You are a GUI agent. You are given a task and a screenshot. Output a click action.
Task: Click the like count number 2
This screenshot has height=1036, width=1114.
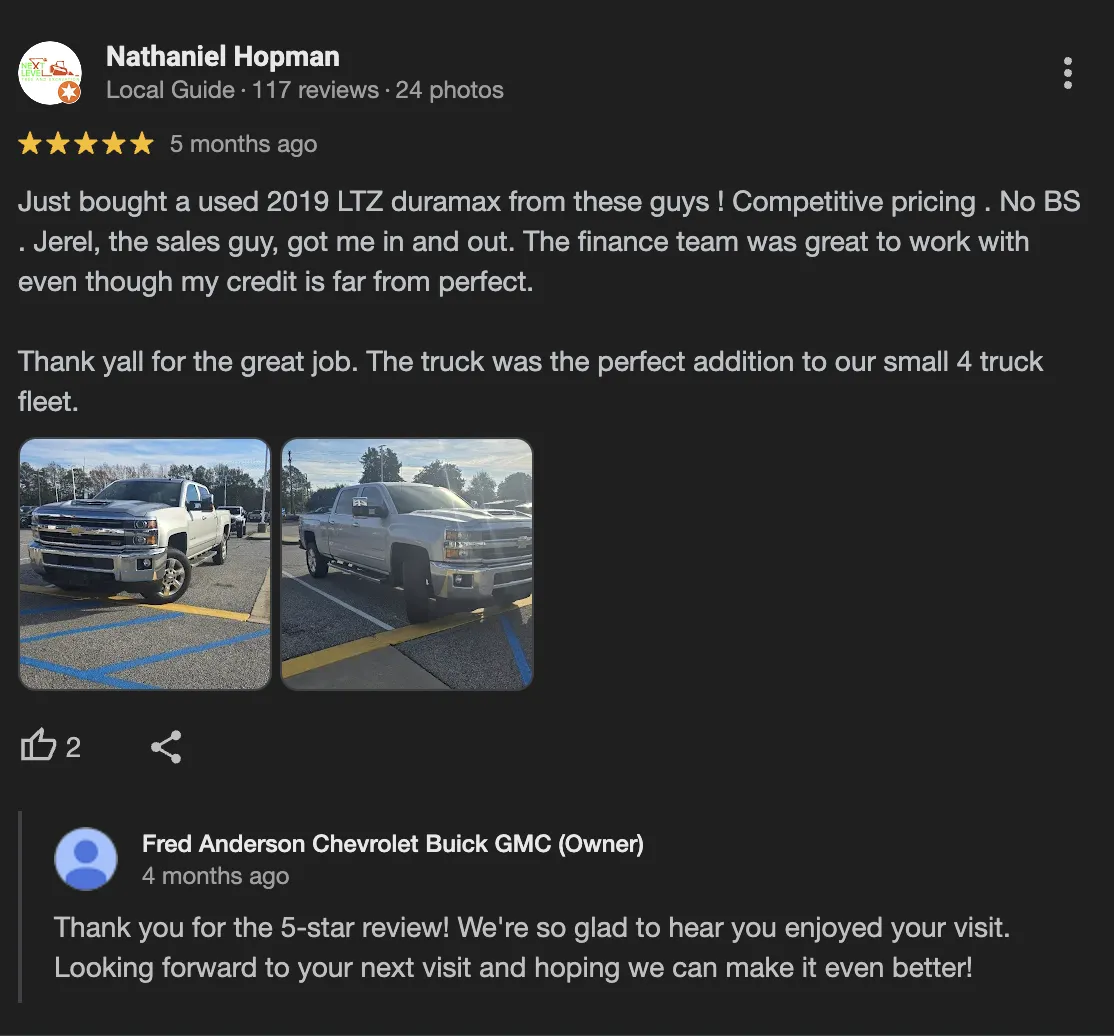73,748
